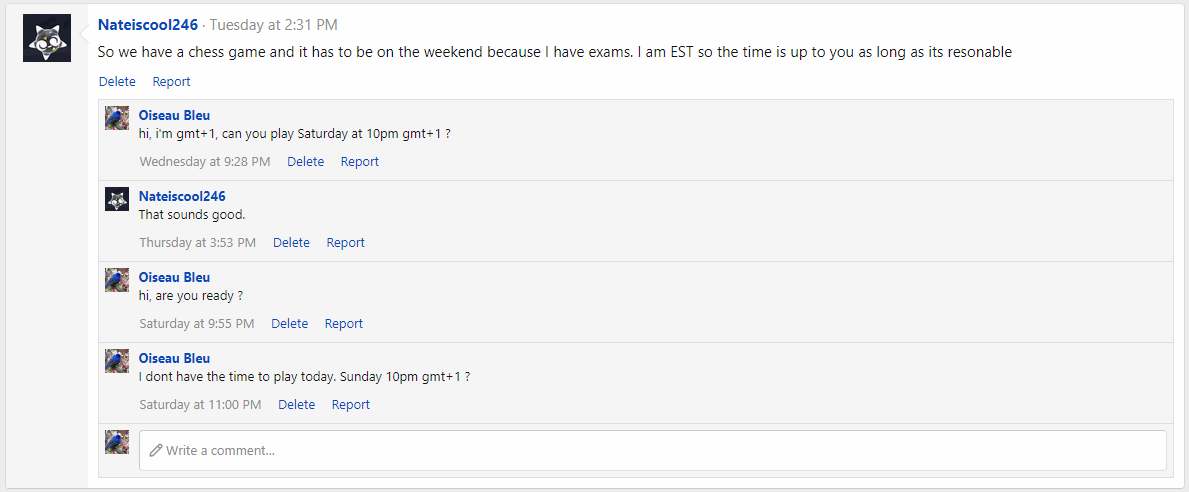Open Nateiscool246 name on "That sounds good" comment
1189x492 pixels.
click(x=182, y=196)
